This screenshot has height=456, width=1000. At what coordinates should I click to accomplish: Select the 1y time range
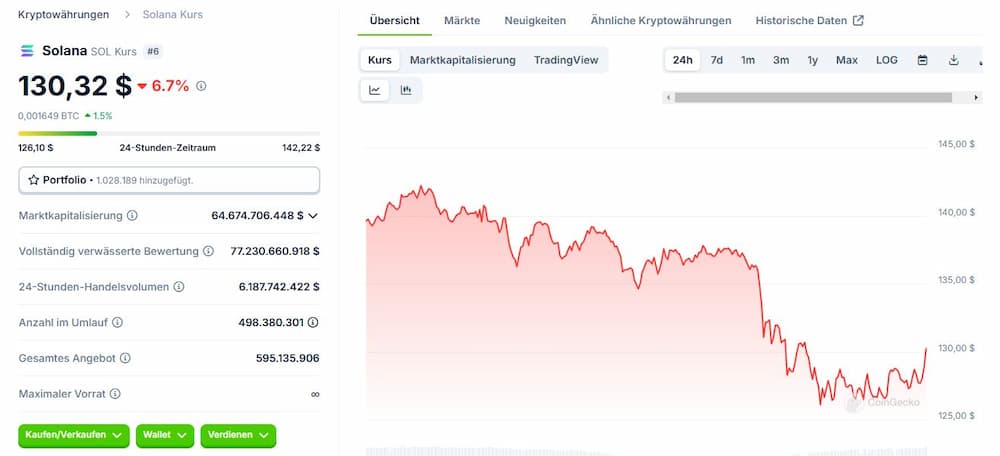[812, 60]
